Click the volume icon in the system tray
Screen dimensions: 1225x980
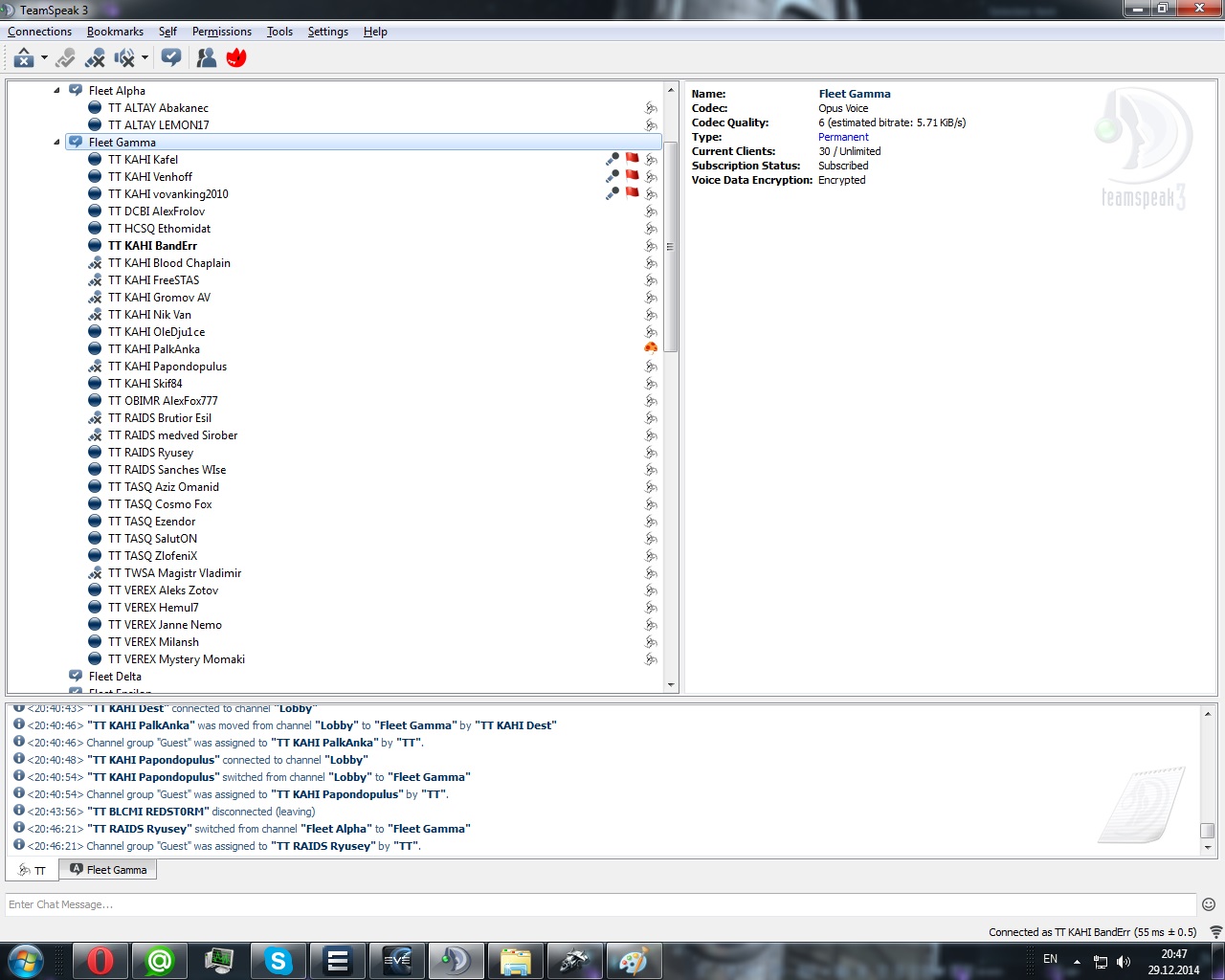pos(1124,962)
